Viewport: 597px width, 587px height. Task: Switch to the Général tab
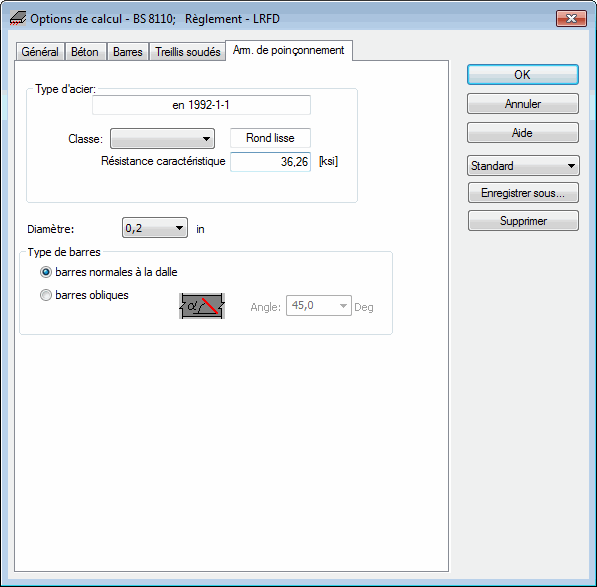point(40,52)
